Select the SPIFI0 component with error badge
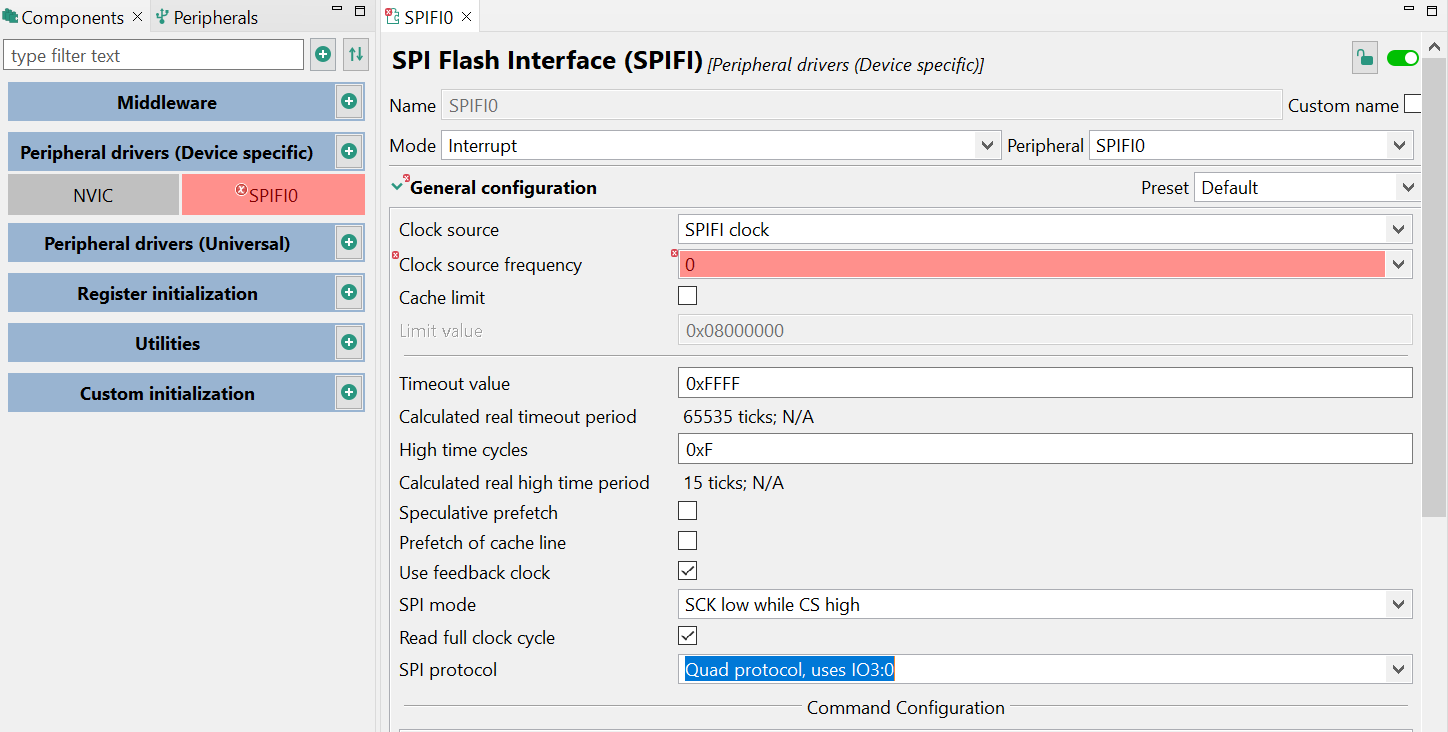This screenshot has width=1448, height=732. 273,193
